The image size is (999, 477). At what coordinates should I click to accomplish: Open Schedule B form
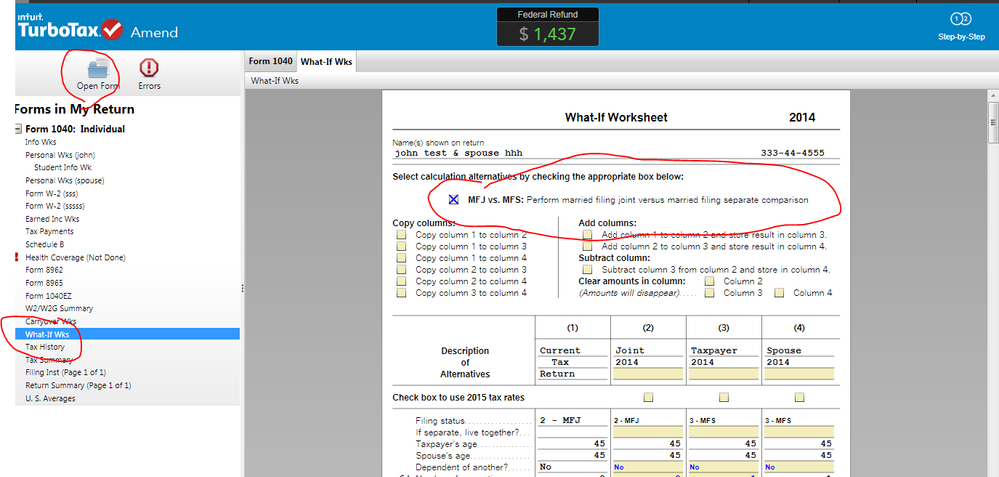coord(45,245)
